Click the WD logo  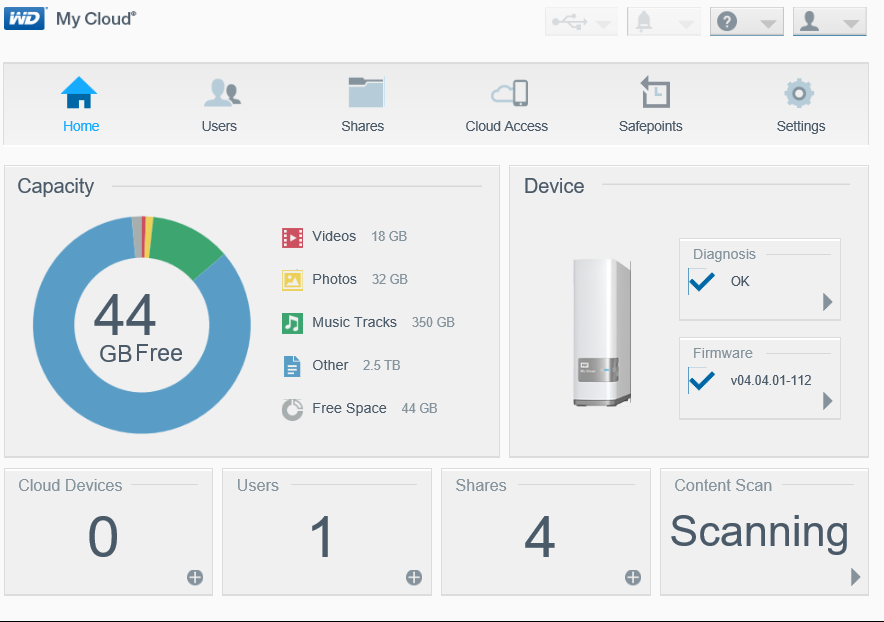pyautogui.click(x=25, y=19)
